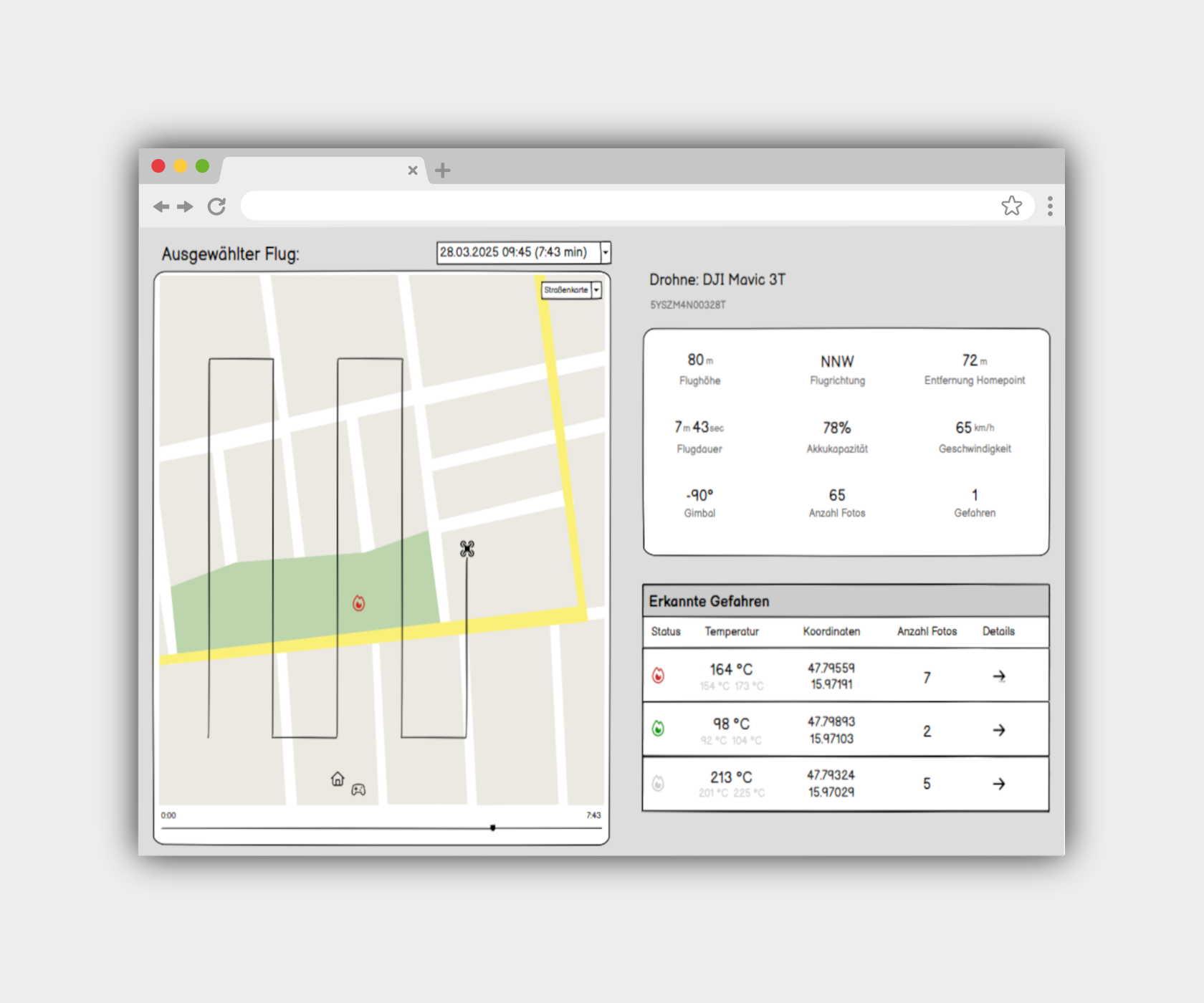The width and height of the screenshot is (1204, 1003).
Task: Open a new tab with plus icon
Action: click(443, 170)
